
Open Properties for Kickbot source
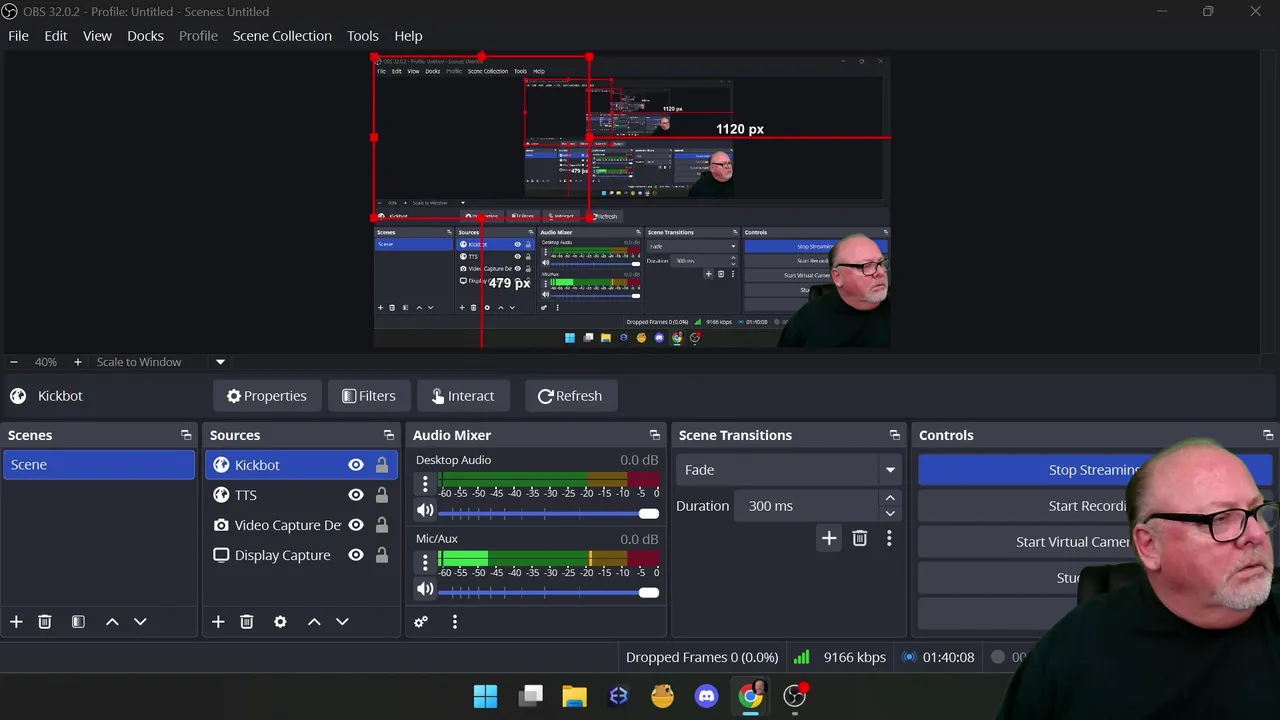[x=266, y=396]
